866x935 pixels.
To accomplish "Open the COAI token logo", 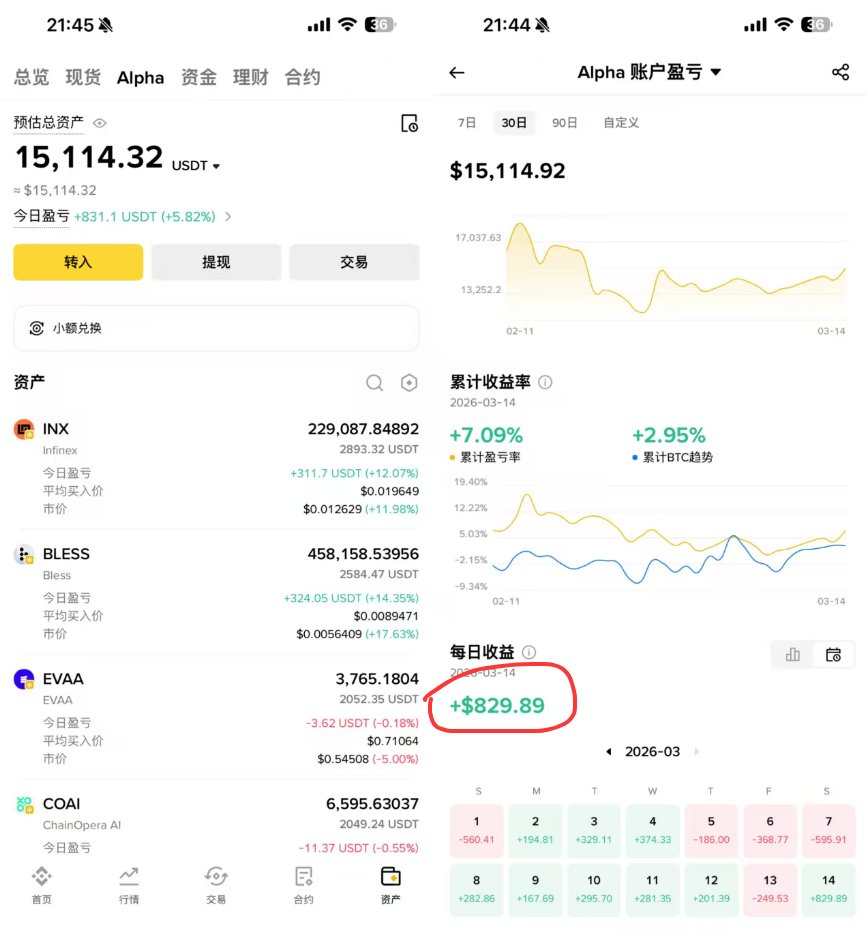I will 24,804.
